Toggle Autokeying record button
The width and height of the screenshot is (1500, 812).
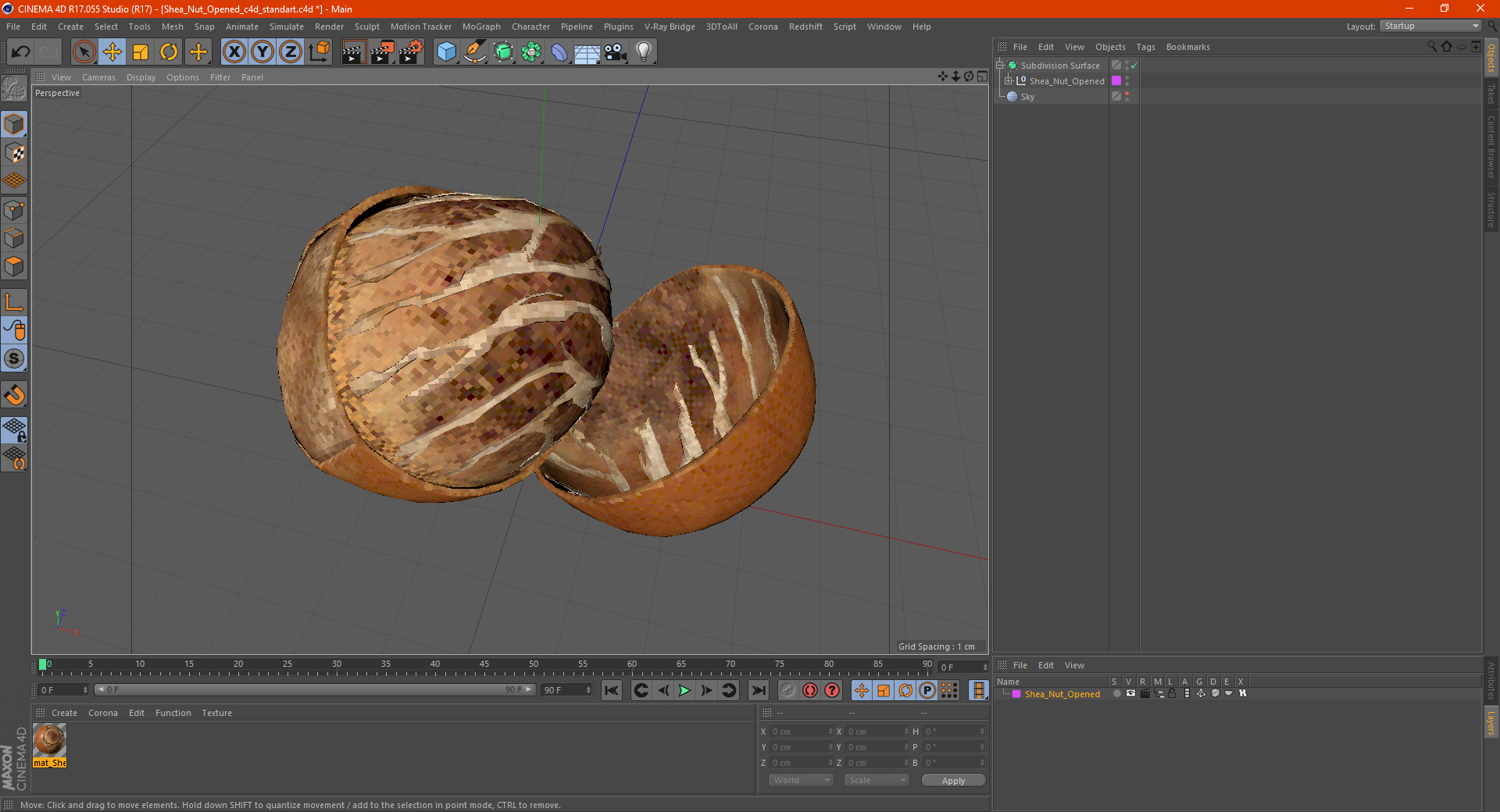tap(810, 690)
